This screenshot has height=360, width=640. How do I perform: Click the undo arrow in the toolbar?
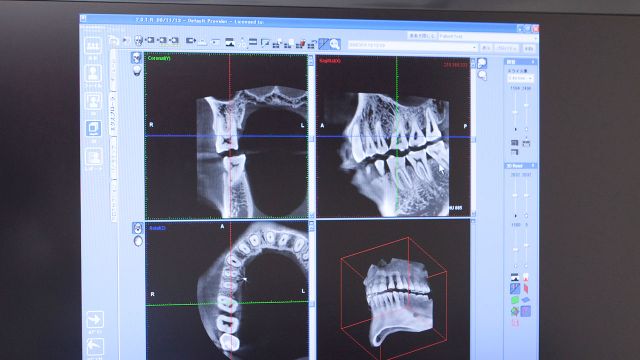(x=113, y=40)
